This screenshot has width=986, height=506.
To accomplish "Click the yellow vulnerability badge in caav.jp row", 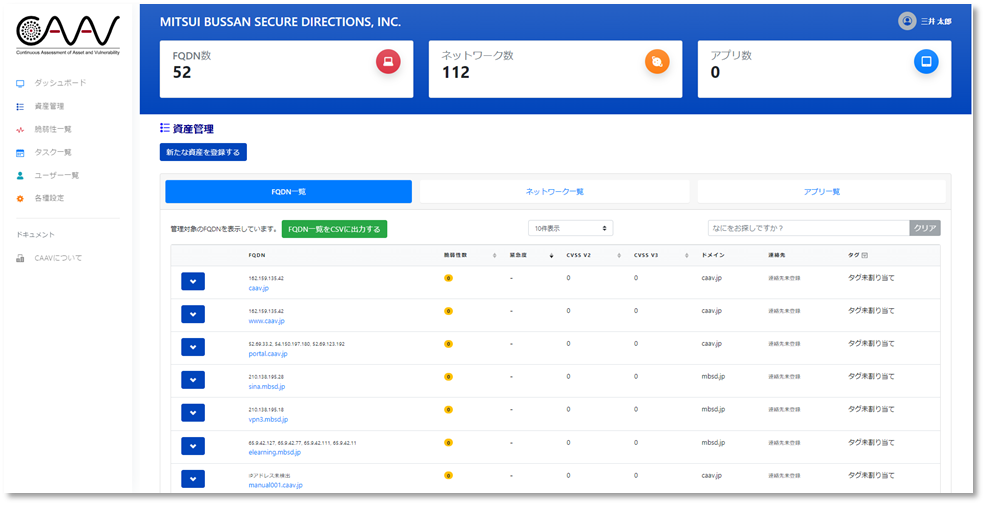I will pos(448,278).
